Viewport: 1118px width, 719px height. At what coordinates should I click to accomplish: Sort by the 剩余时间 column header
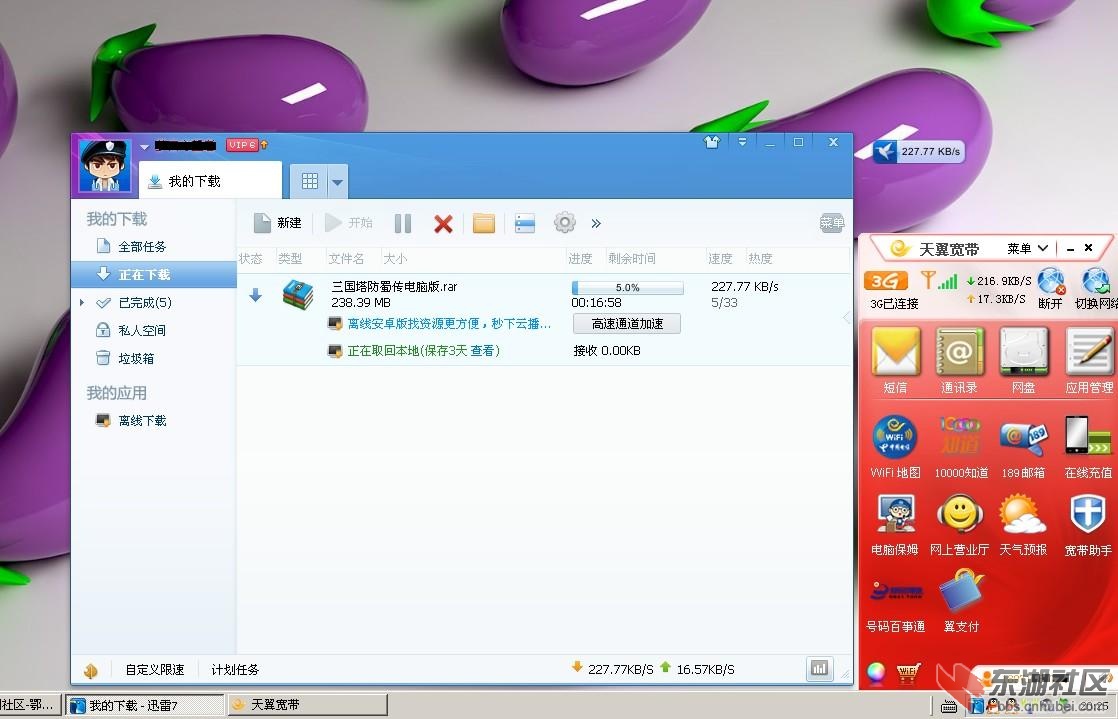[x=632, y=258]
